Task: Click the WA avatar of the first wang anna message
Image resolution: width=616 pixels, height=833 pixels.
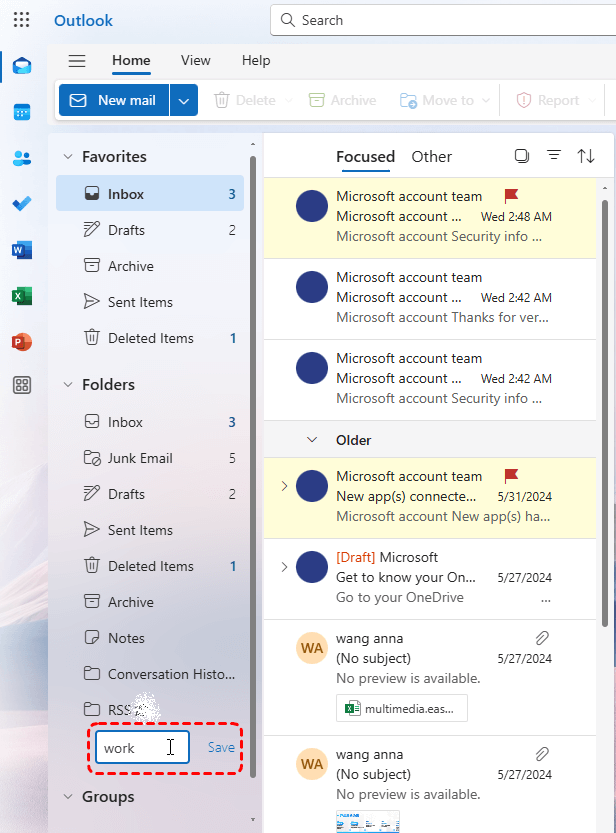Action: pos(312,648)
